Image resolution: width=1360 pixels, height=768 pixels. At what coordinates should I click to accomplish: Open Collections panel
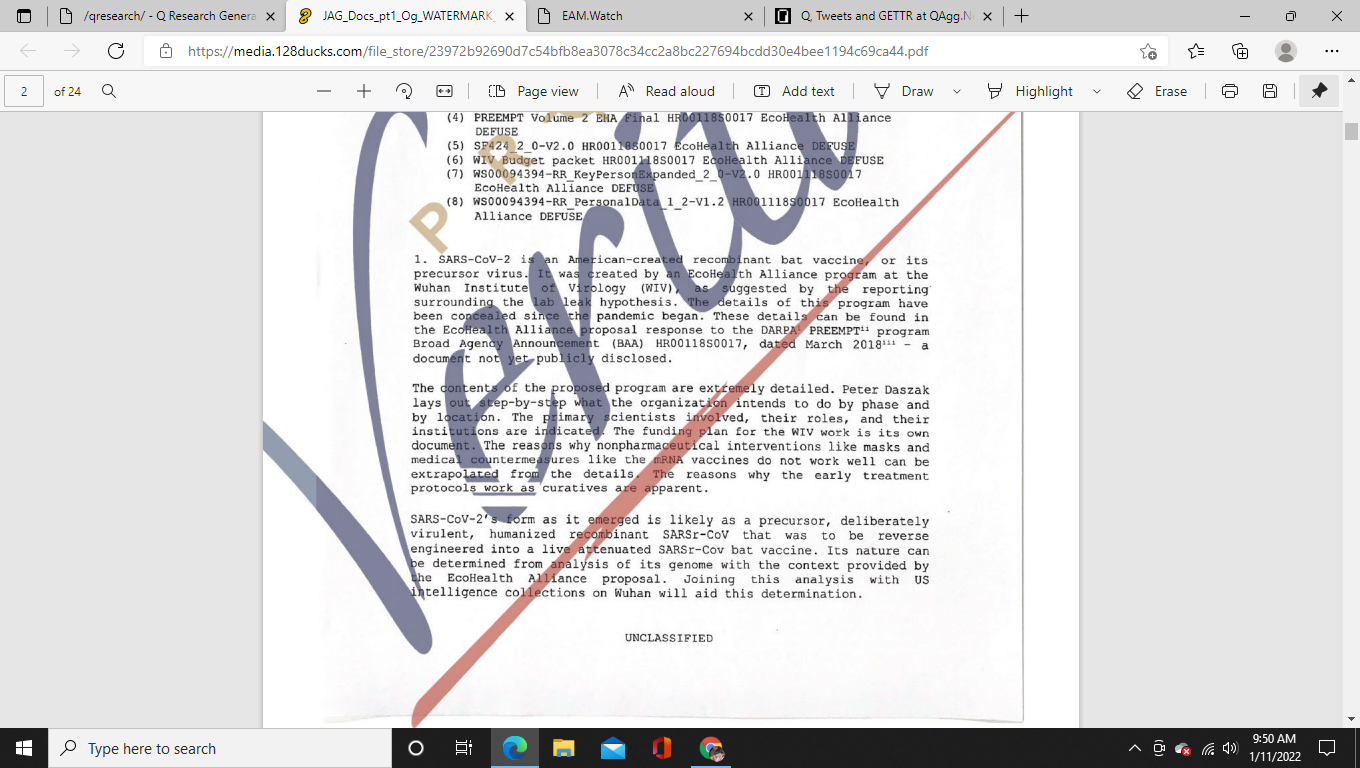pos(1240,51)
